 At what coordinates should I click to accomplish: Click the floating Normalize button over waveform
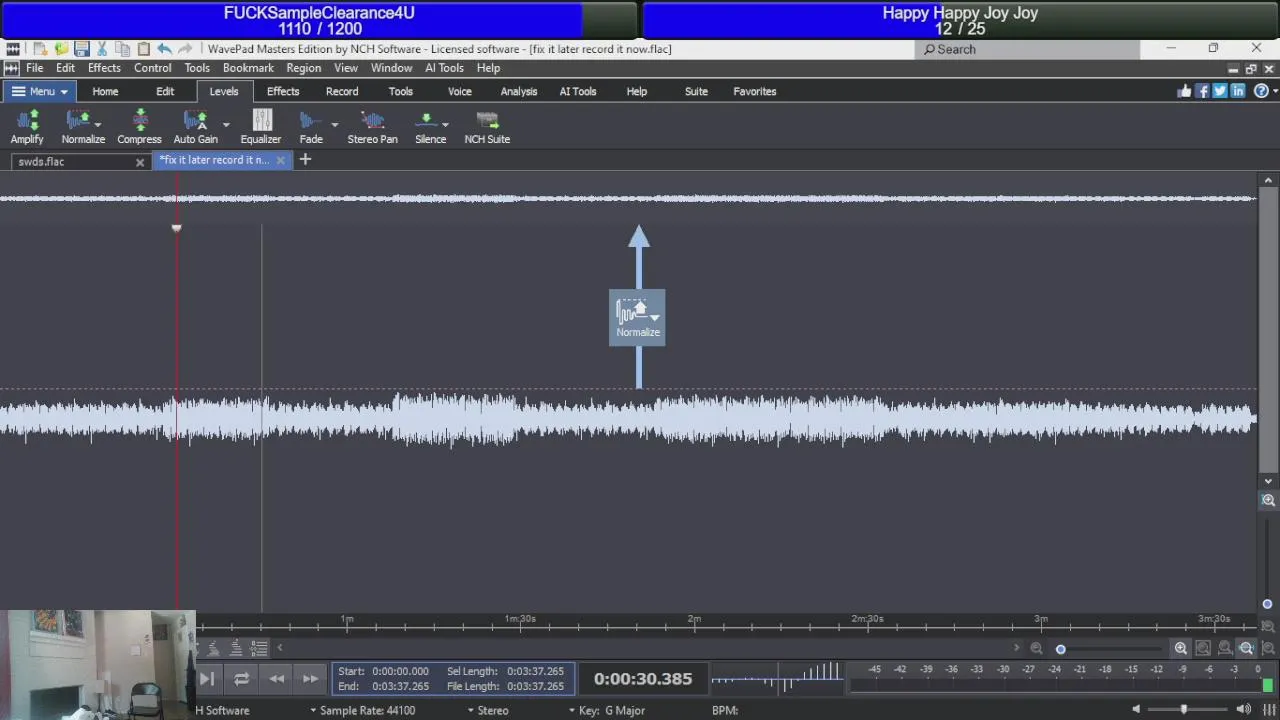click(x=637, y=318)
